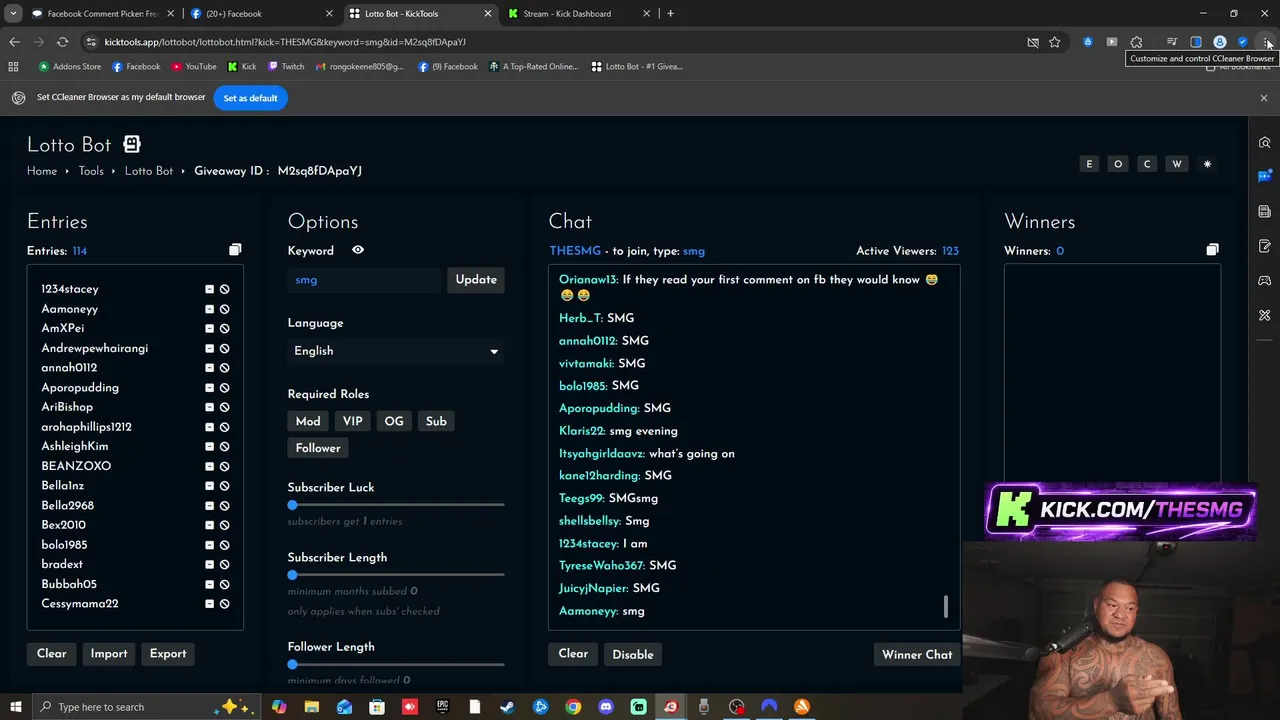The width and height of the screenshot is (1280, 720).
Task: Toggle keyword visibility eye icon
Action: pos(358,250)
